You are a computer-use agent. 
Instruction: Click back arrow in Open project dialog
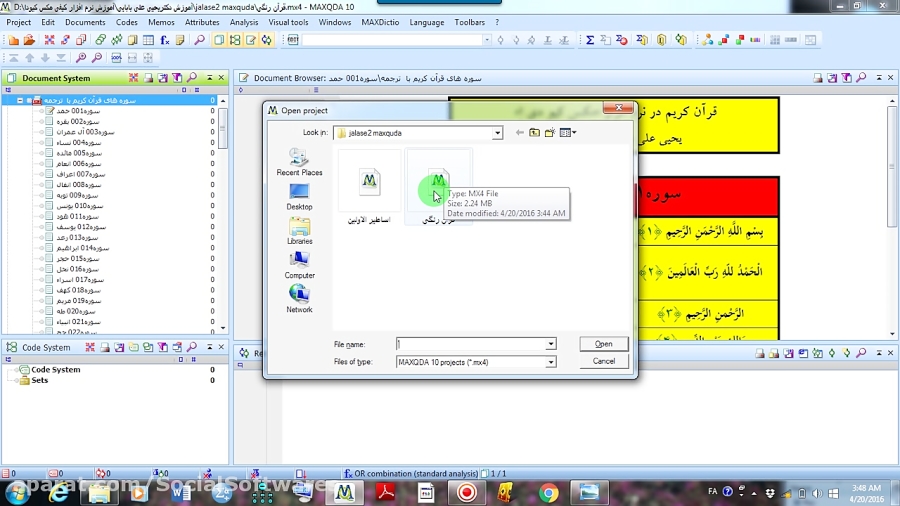click(x=519, y=133)
